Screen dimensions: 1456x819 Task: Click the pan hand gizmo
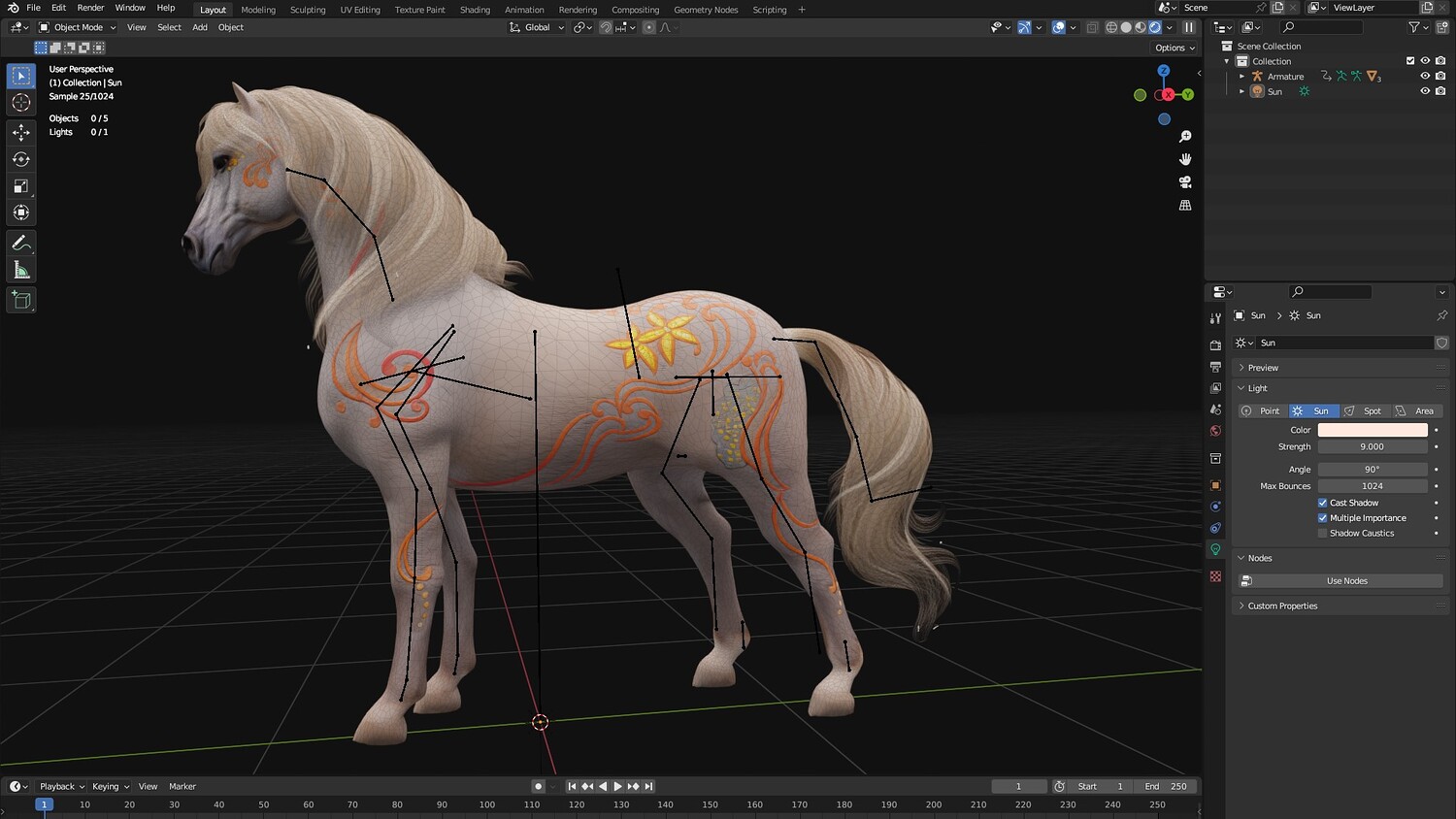point(1185,159)
